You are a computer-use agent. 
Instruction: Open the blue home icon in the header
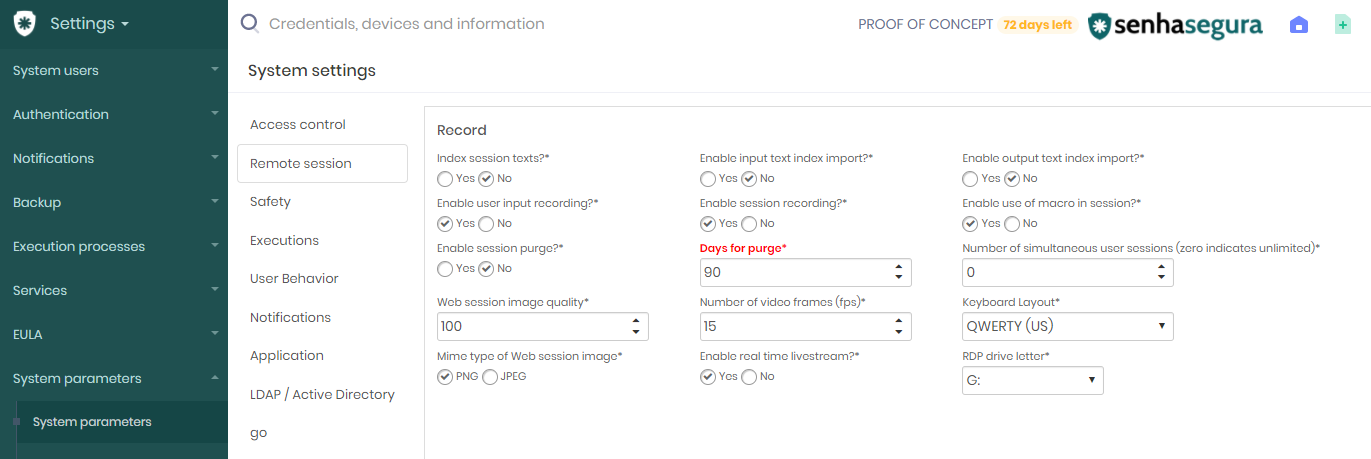click(1299, 24)
